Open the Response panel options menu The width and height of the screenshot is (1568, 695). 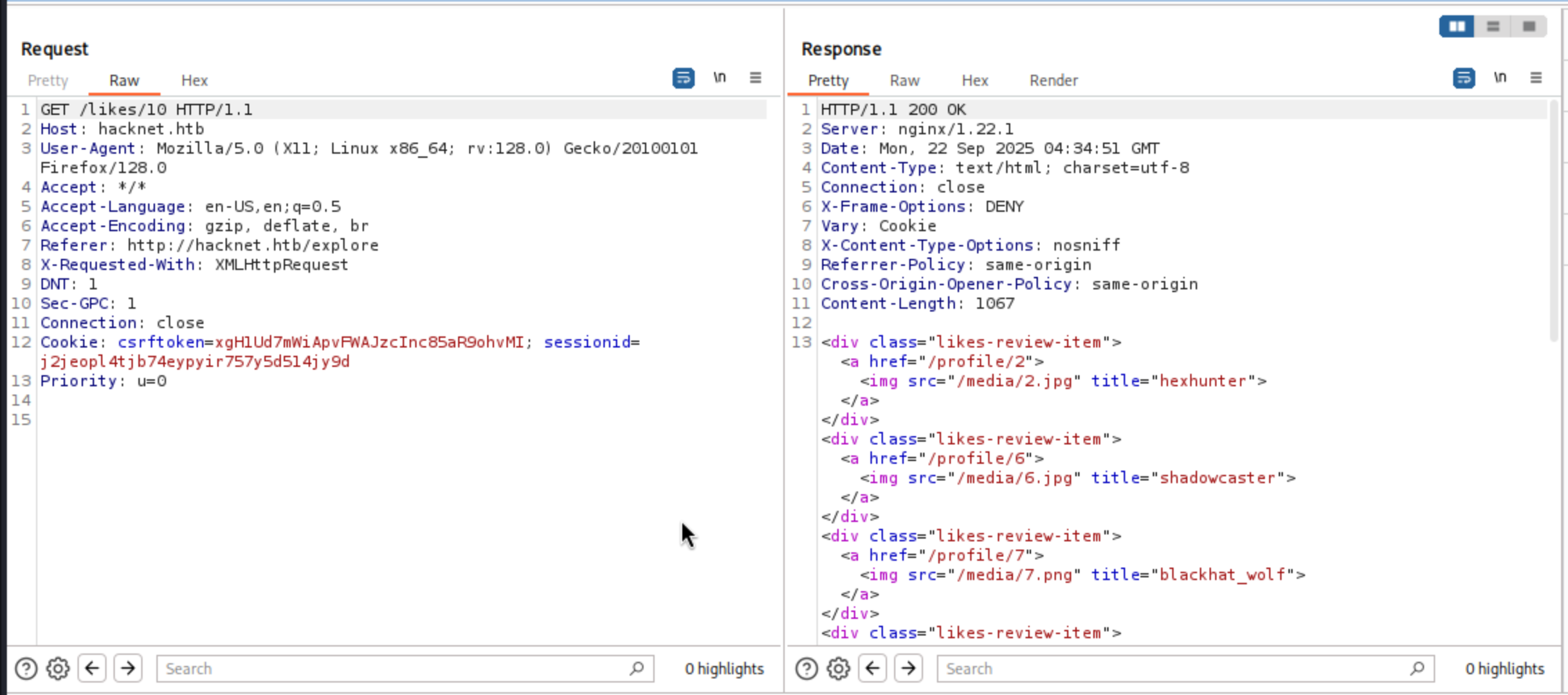[1536, 78]
